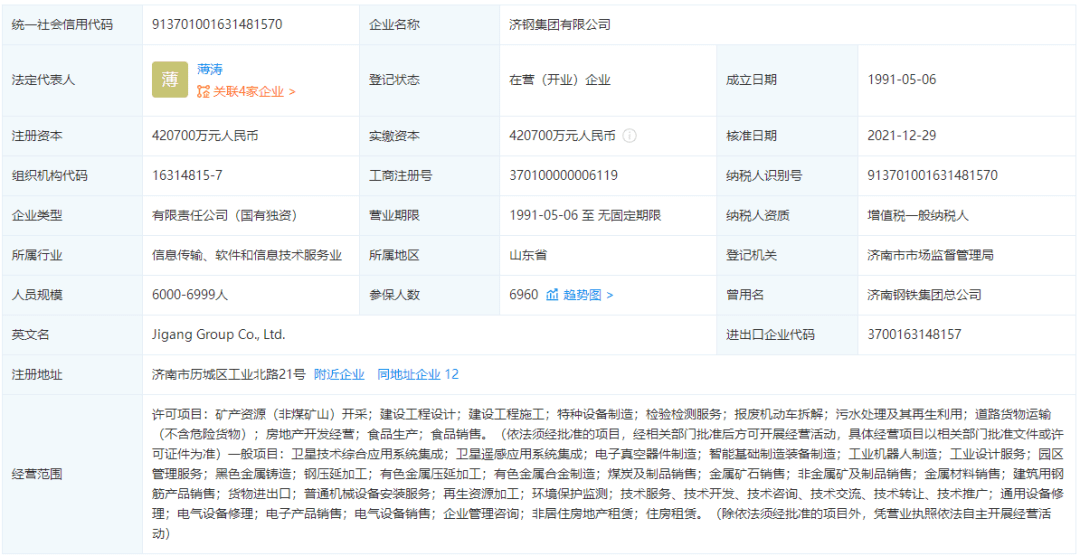The width and height of the screenshot is (1080, 556).
Task: Click English name Jigang Group Co., Ltd.
Action: pos(218,335)
